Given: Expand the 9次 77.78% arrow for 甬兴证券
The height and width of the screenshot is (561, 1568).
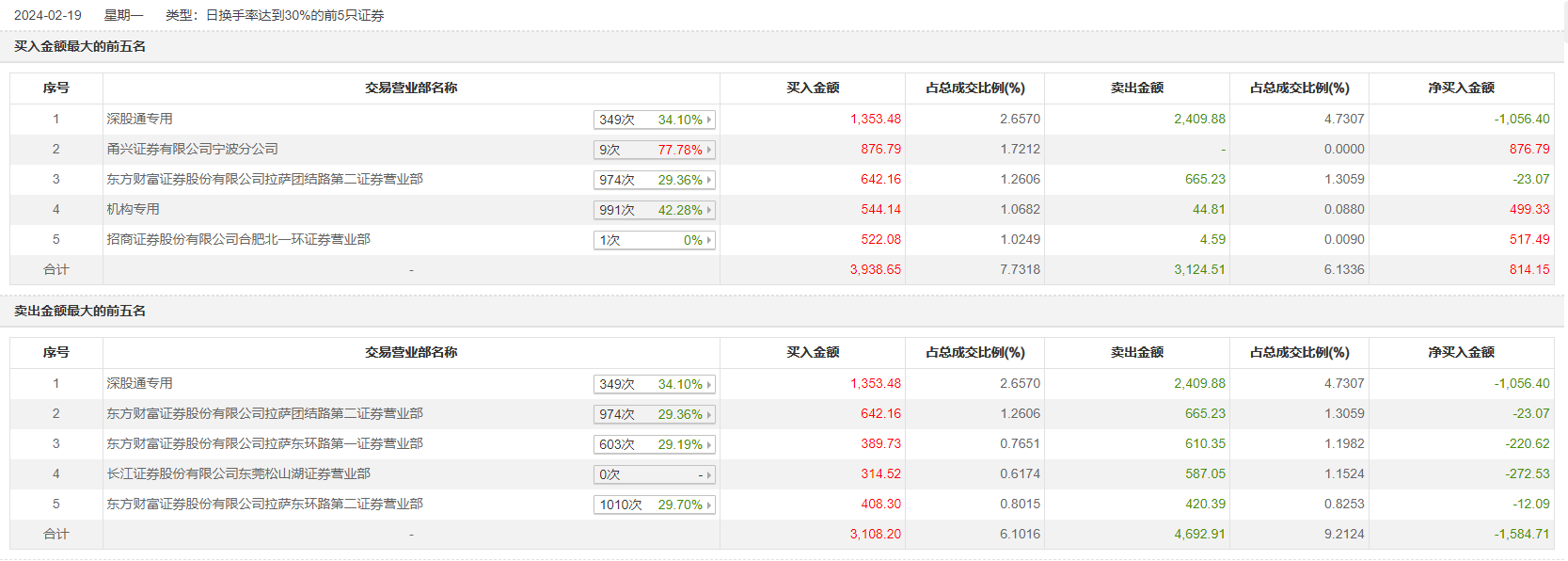Looking at the screenshot, I should [709, 150].
